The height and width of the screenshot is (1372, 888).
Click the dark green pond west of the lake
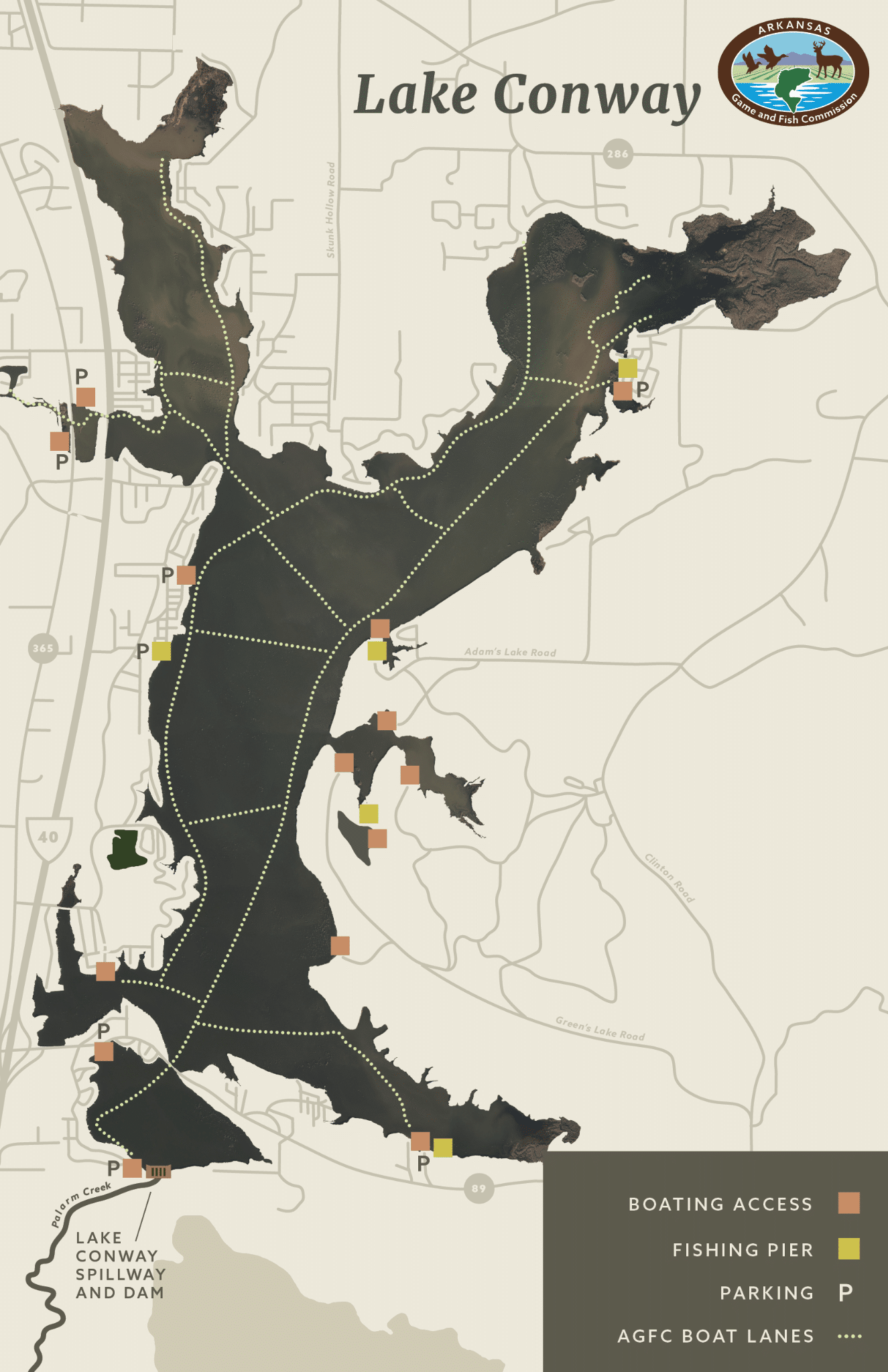126,849
